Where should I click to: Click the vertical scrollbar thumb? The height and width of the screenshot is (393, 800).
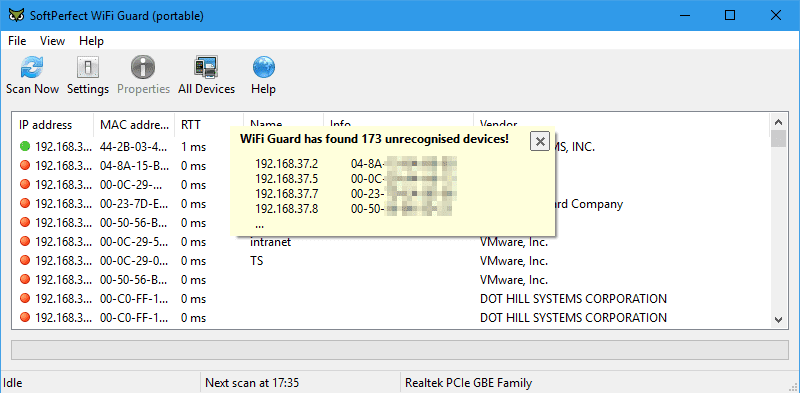778,139
